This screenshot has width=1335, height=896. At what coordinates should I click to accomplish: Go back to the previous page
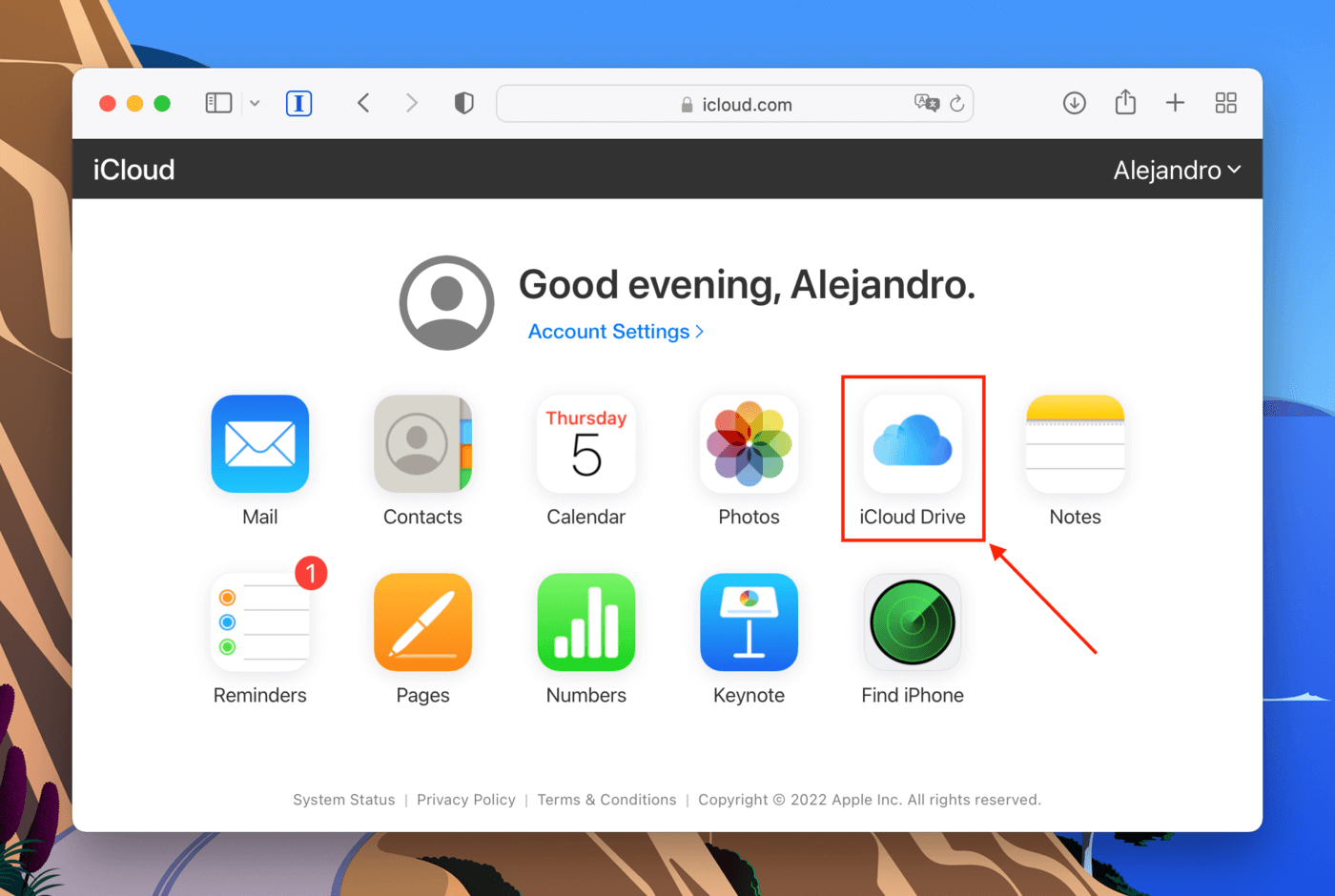coord(363,103)
